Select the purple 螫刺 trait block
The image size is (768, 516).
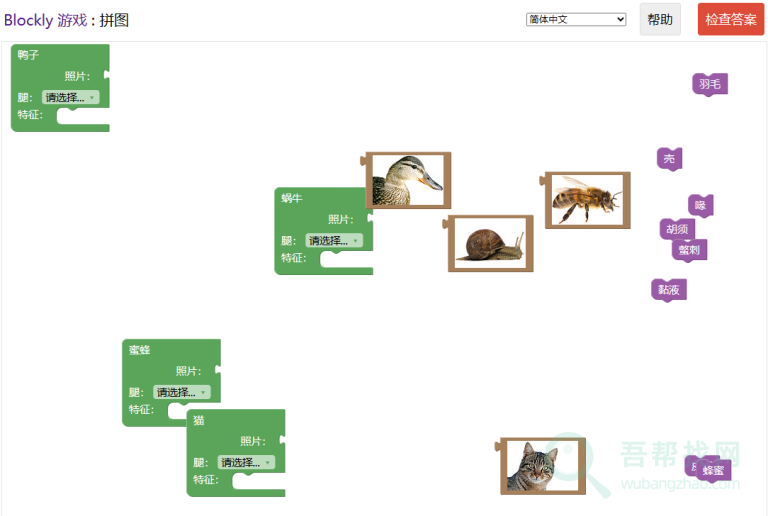pyautogui.click(x=691, y=250)
